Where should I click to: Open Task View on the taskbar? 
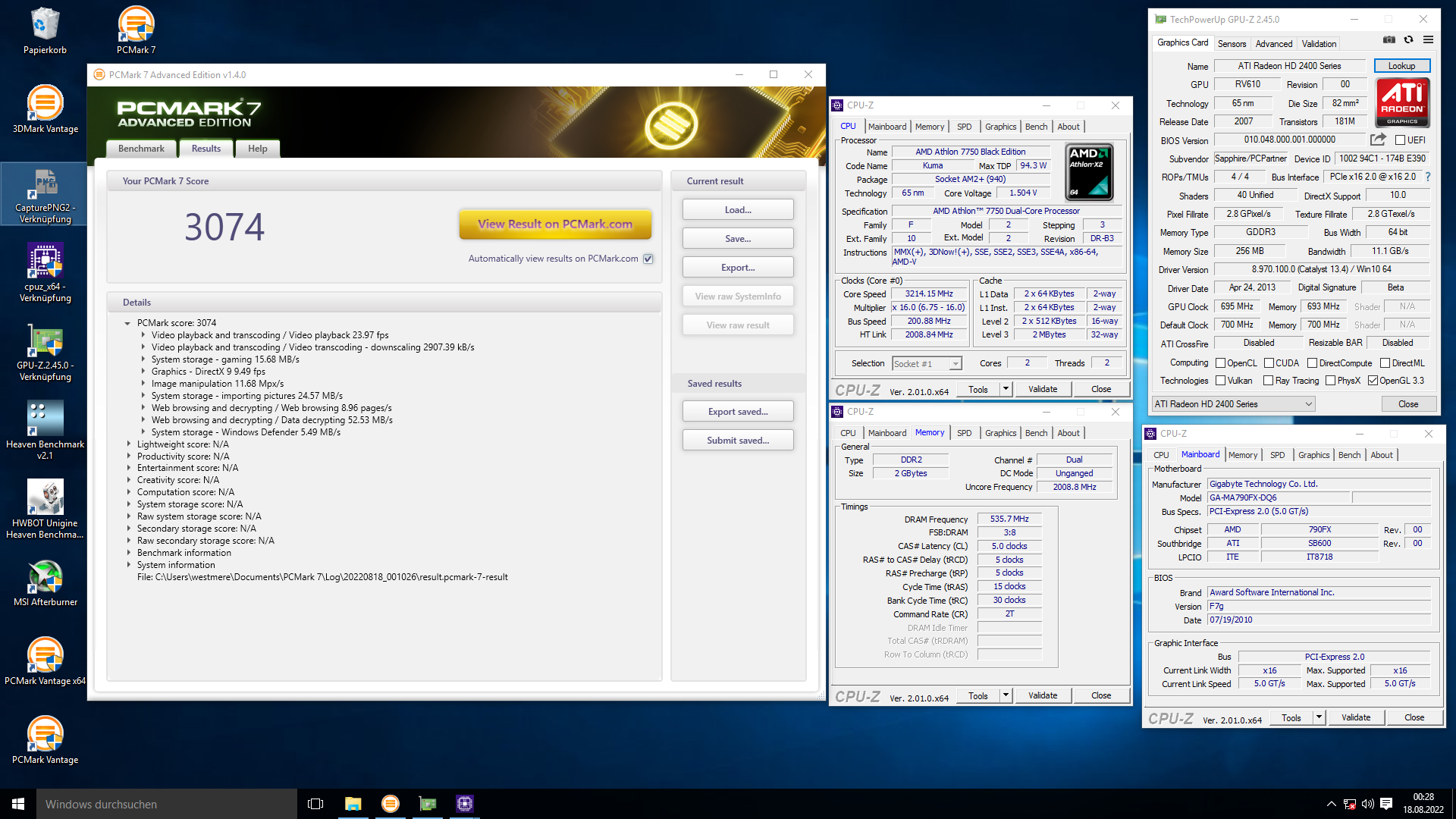coord(315,804)
